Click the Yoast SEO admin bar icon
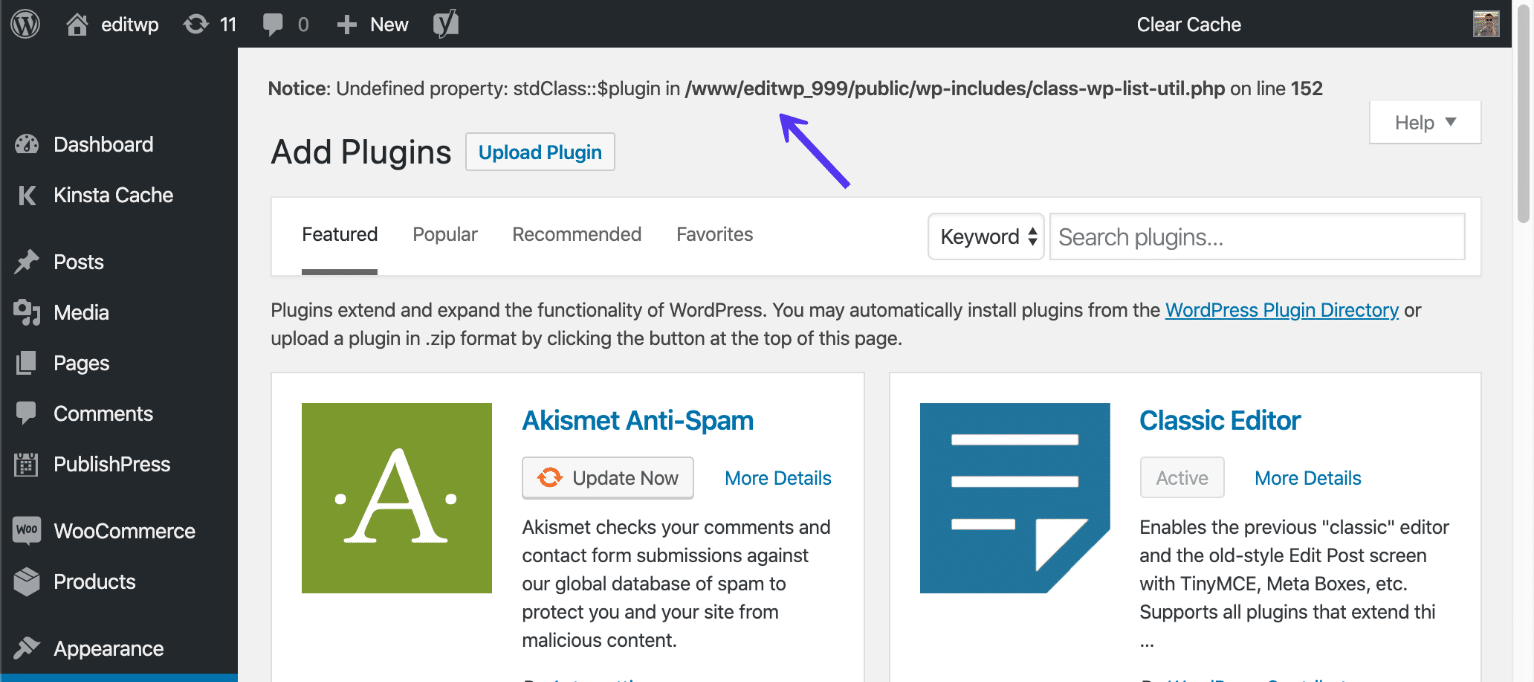This screenshot has height=682, width=1534. coord(445,23)
